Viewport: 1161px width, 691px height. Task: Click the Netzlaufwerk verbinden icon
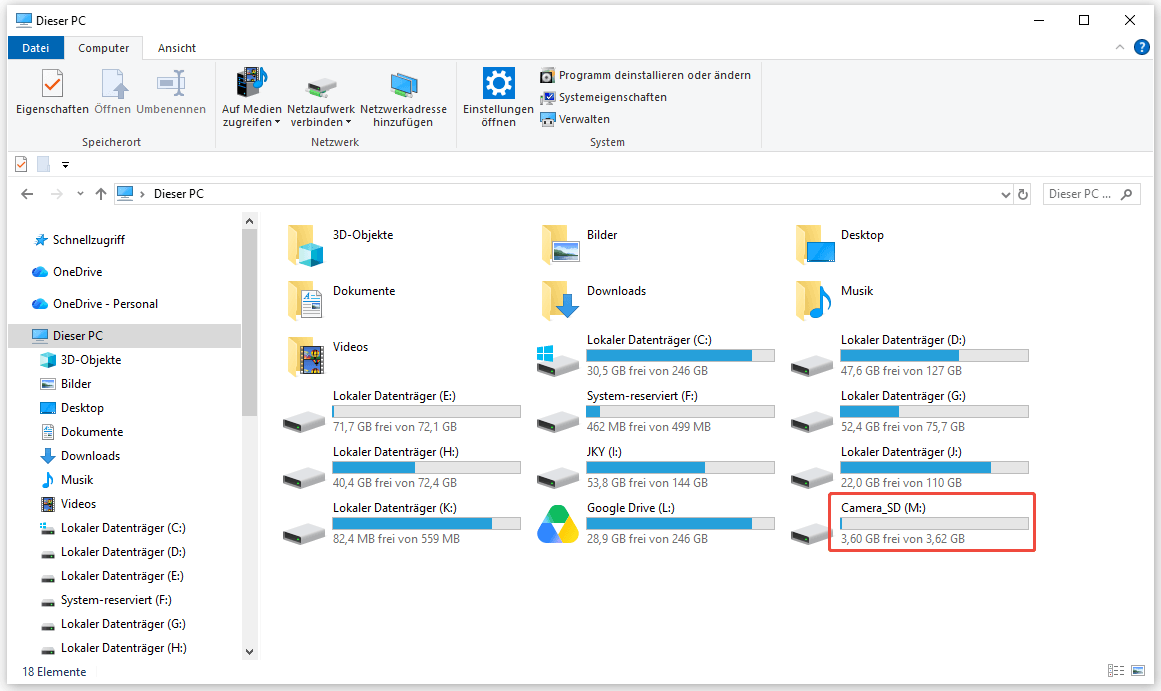(x=321, y=87)
